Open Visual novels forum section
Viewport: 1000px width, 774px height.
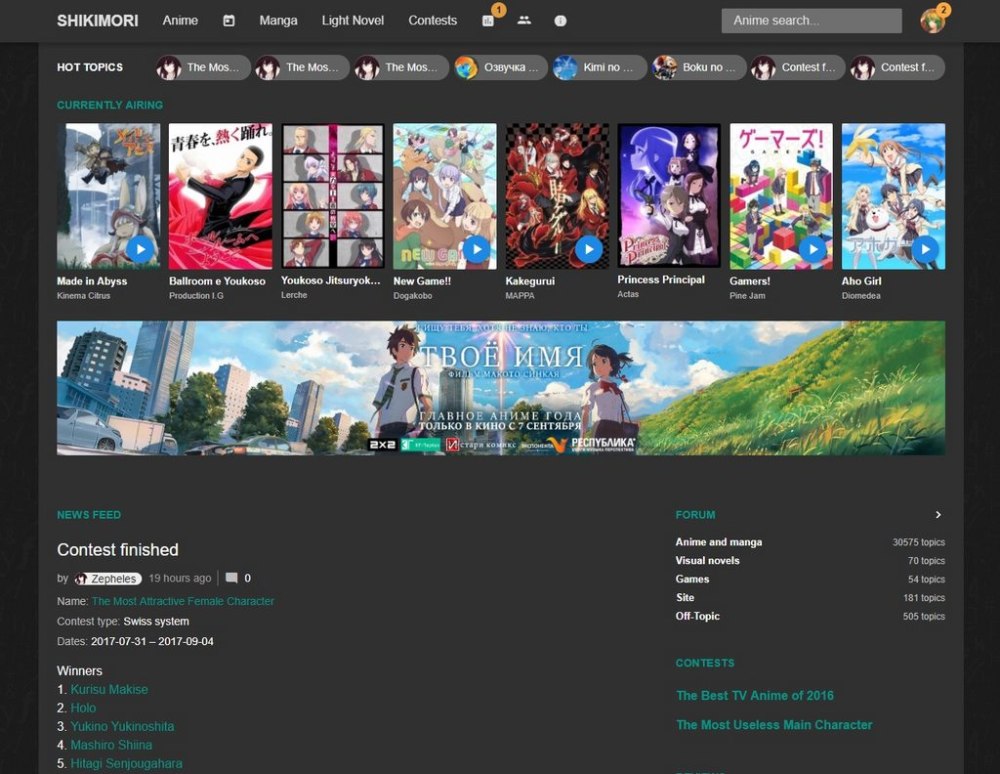pyautogui.click(x=707, y=560)
